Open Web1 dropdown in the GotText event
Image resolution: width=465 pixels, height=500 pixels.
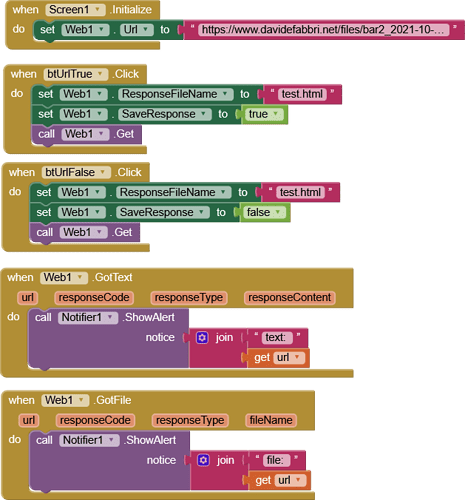click(x=64, y=278)
